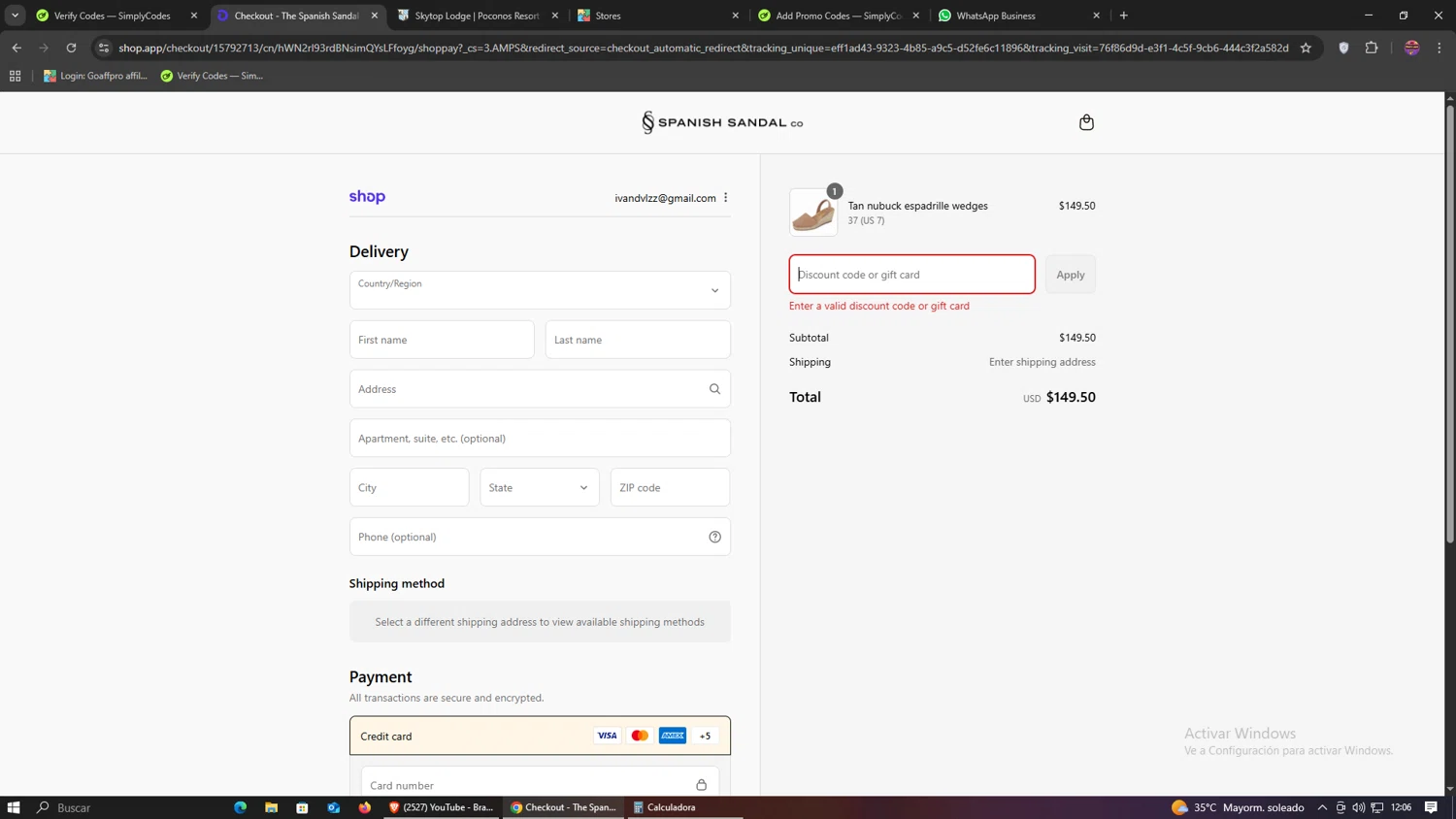This screenshot has width=1456, height=819.
Task: Open Verify Codes bookmark
Action: coord(212,76)
